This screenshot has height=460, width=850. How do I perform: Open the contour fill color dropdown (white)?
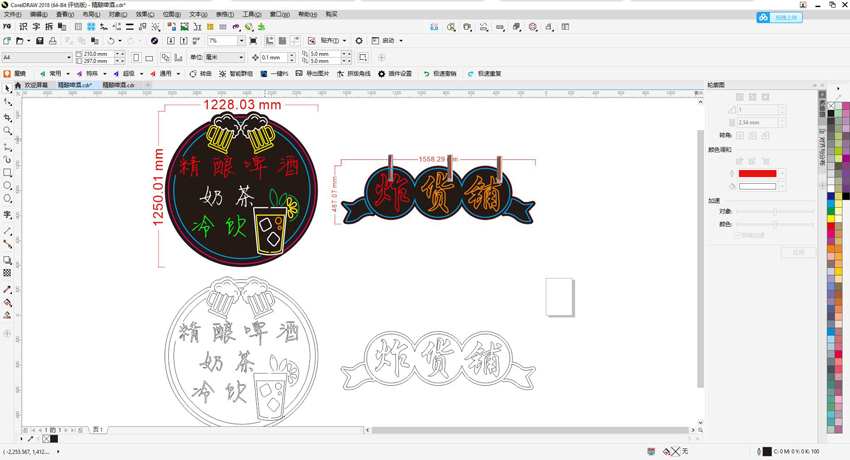click(x=782, y=186)
